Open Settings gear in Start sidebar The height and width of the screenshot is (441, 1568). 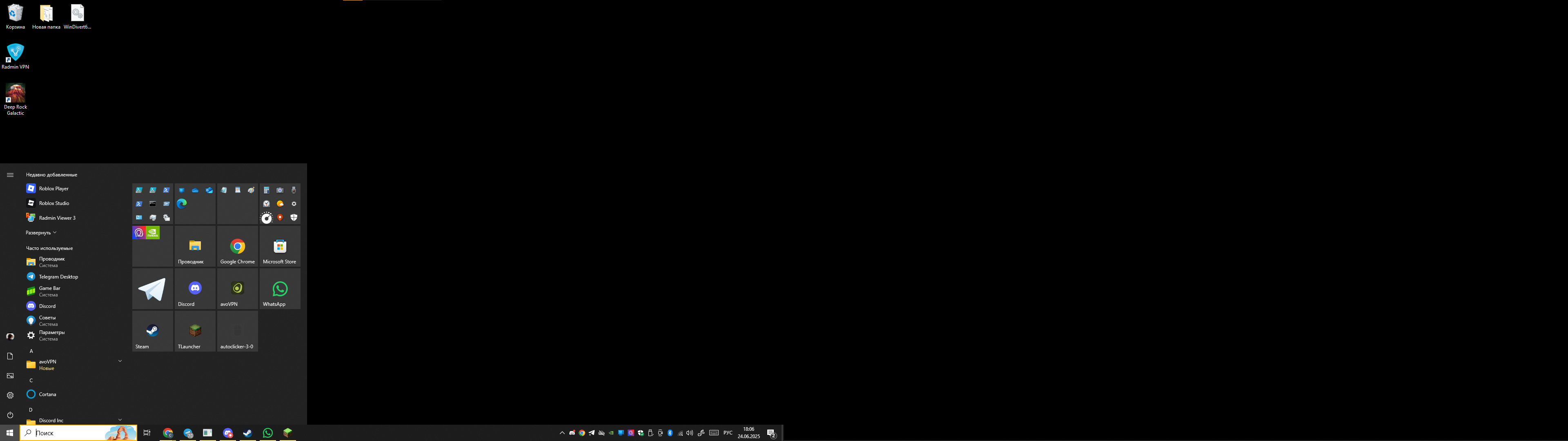point(10,395)
